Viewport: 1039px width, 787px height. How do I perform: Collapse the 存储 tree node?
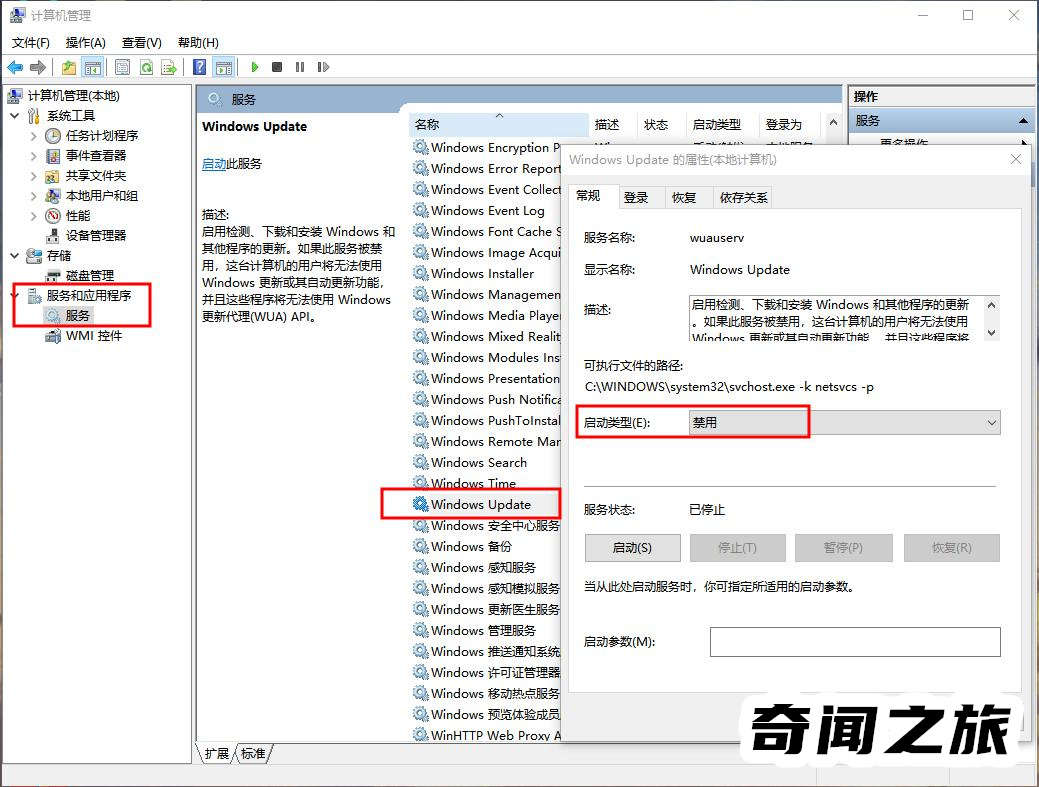point(15,256)
